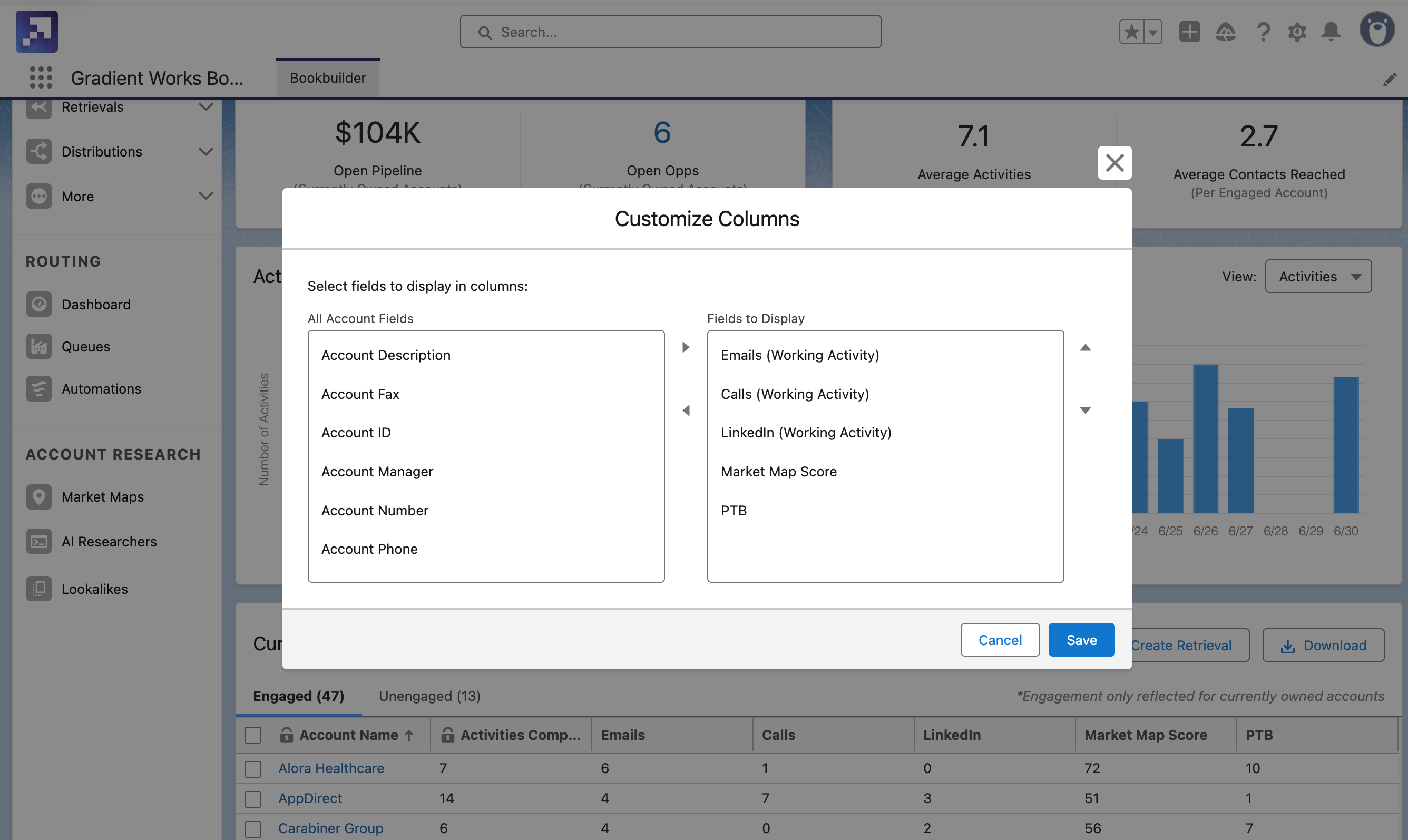Move selected field down with arrow
1408x840 pixels.
pos(1085,411)
